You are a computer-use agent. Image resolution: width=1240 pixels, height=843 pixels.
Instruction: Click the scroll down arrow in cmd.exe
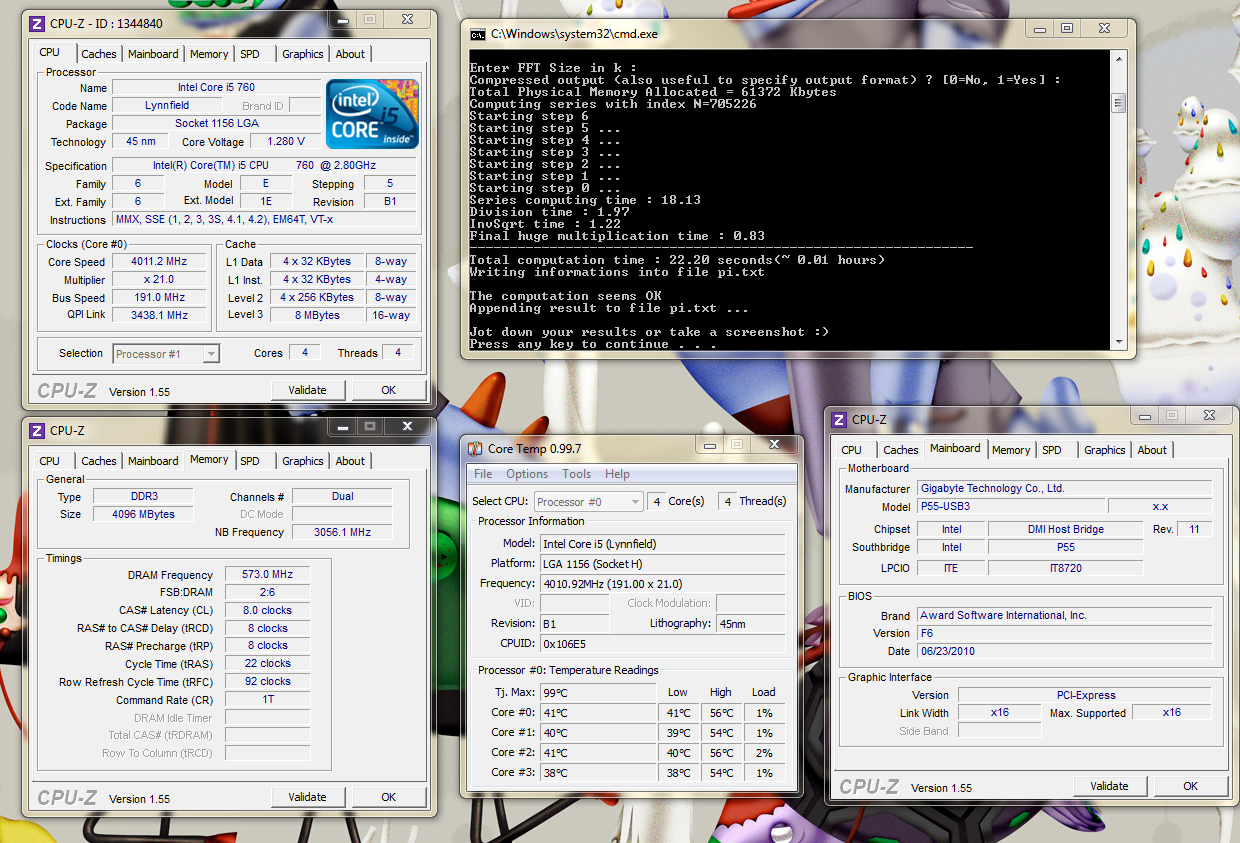tap(1118, 342)
